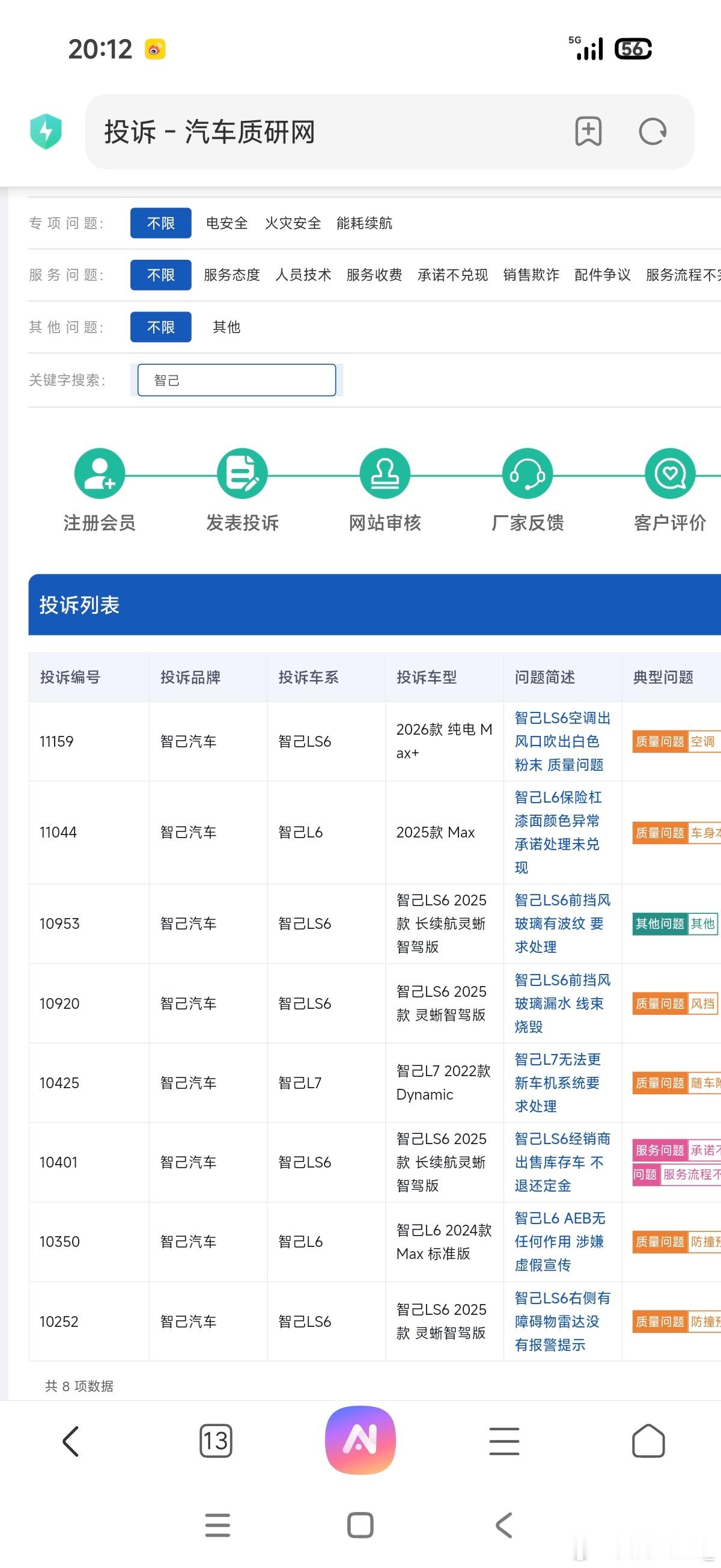Open complaint 智己LS6经销商出售库存车
The image size is (721, 1568).
[x=562, y=1162]
